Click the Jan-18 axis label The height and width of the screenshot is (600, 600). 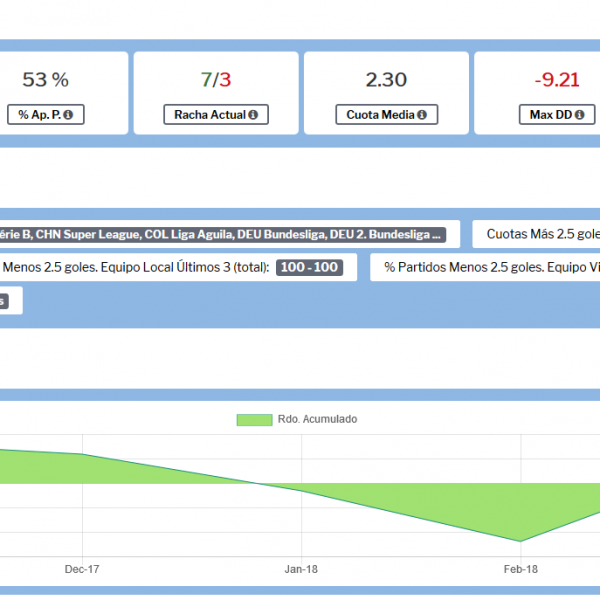pyautogui.click(x=301, y=569)
